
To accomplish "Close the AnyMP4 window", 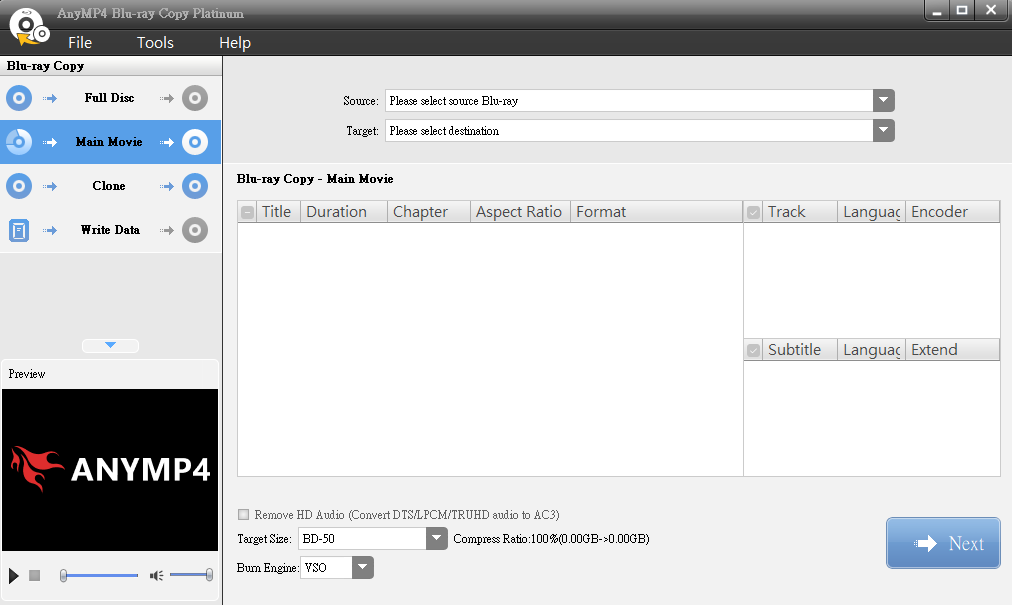I will point(991,10).
